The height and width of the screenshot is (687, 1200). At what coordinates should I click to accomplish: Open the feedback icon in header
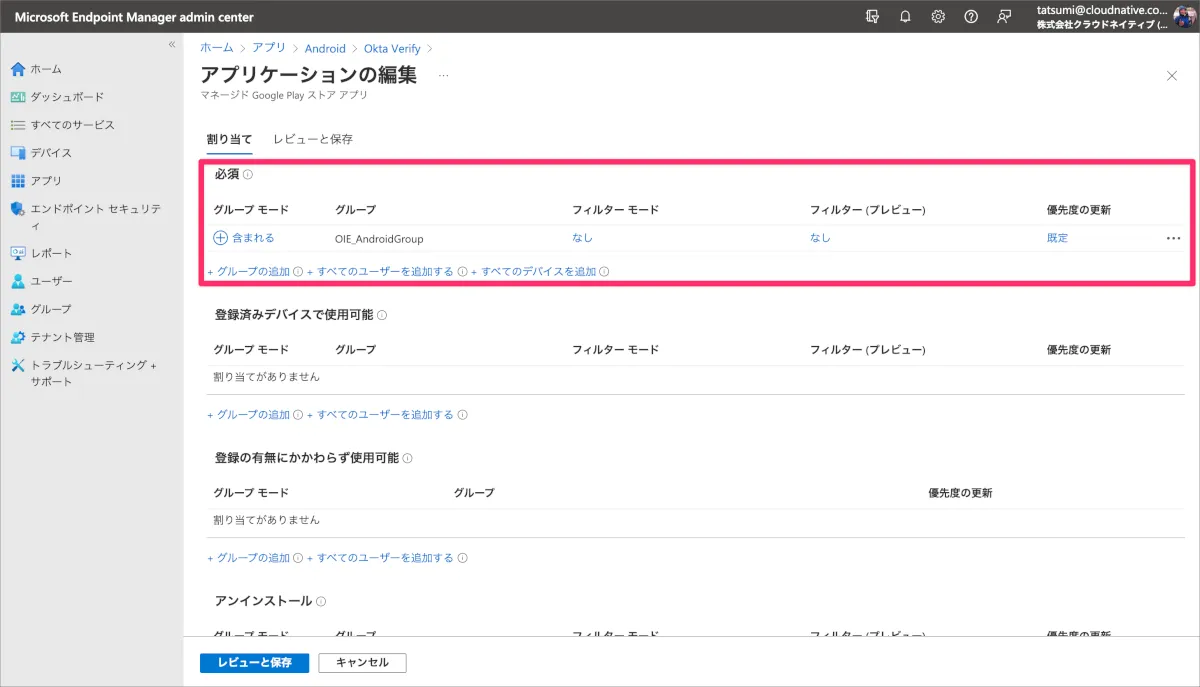pyautogui.click(x=1004, y=17)
